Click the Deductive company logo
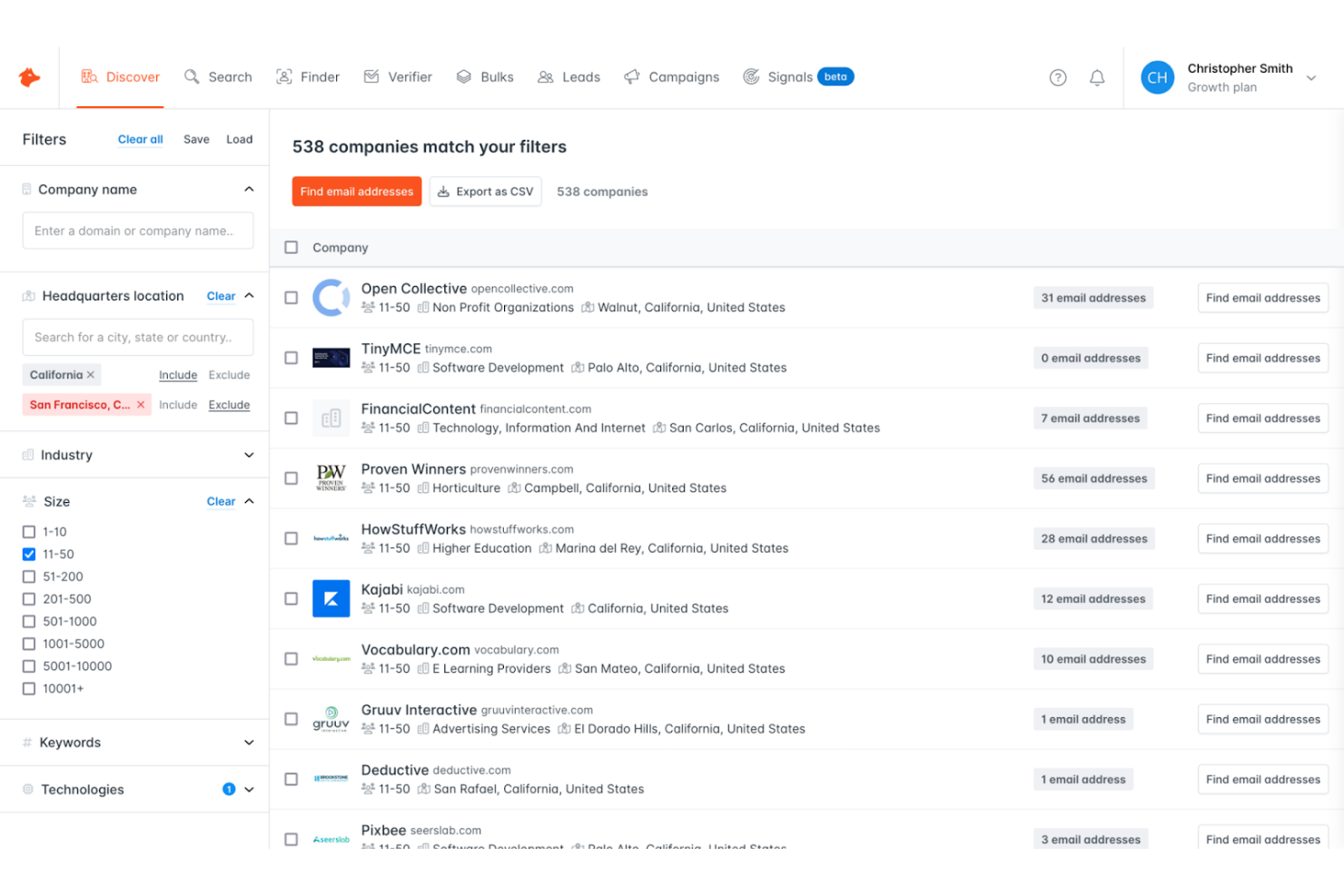 (331, 779)
